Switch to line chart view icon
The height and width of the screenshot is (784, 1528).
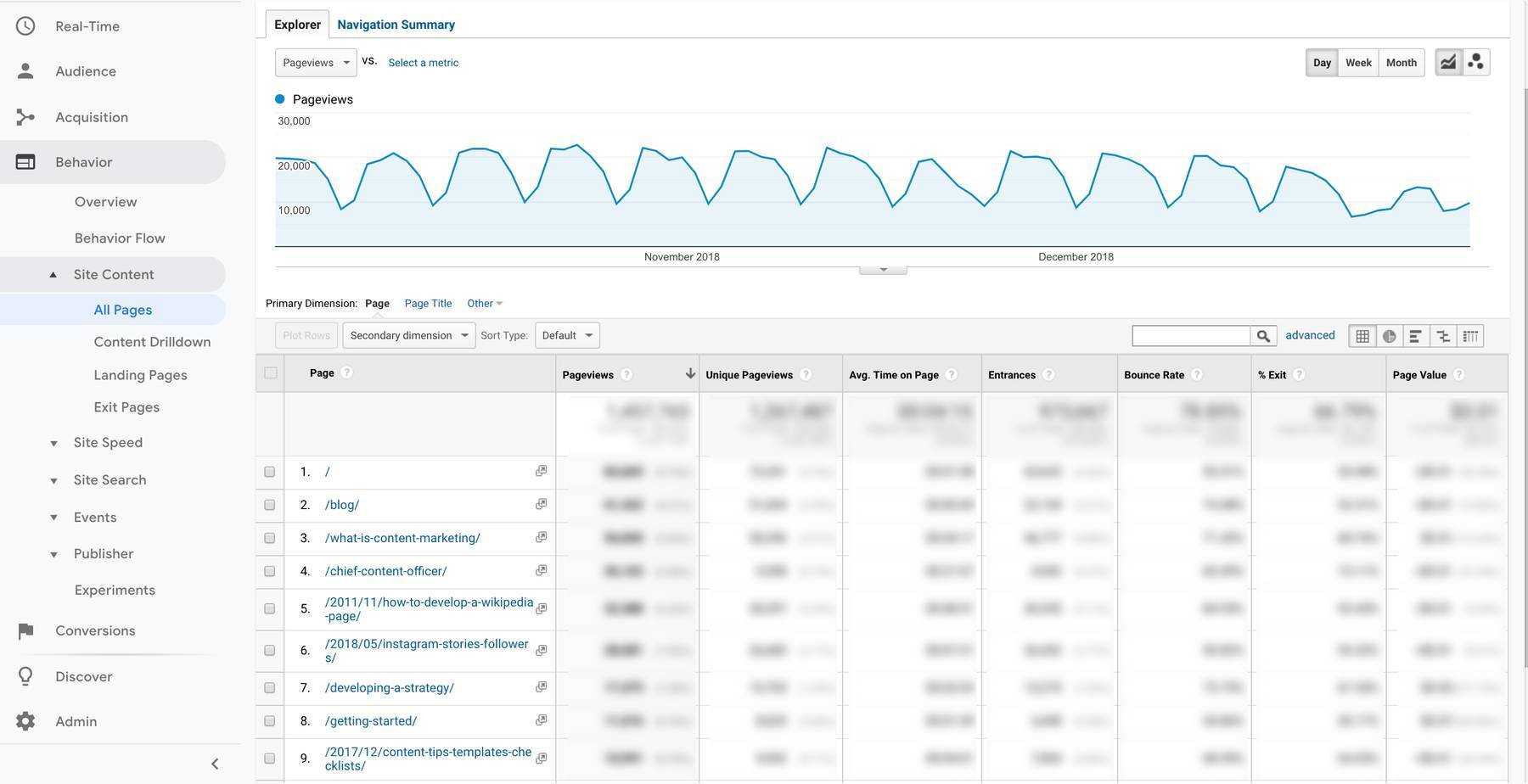pyautogui.click(x=1448, y=62)
